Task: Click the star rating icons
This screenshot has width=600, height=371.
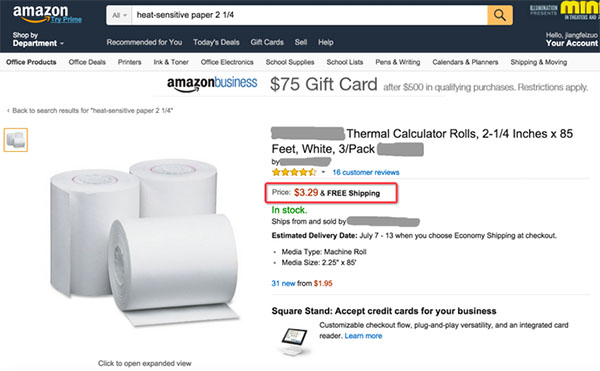Action: pos(294,172)
